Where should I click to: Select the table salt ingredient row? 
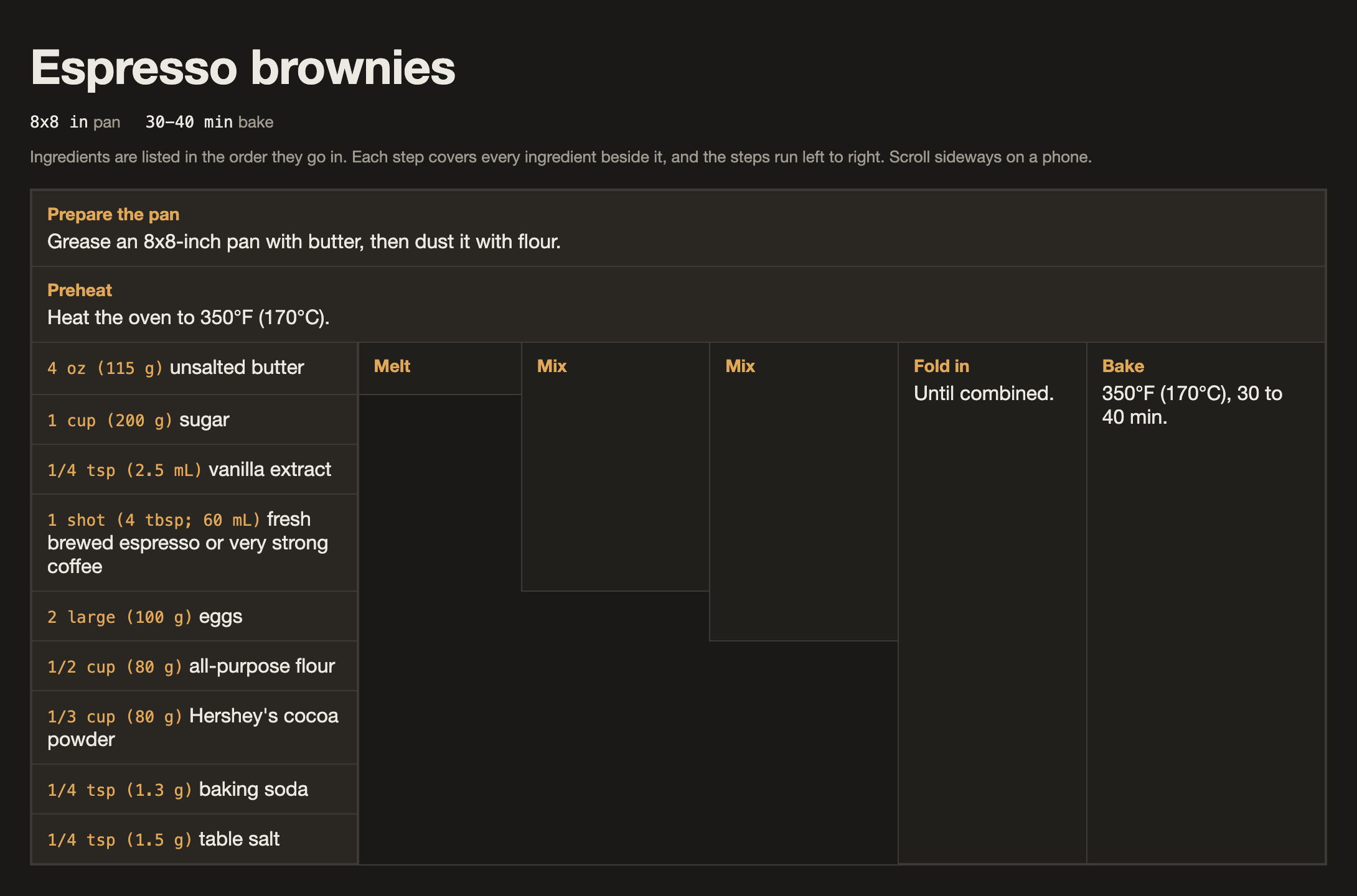(x=195, y=839)
